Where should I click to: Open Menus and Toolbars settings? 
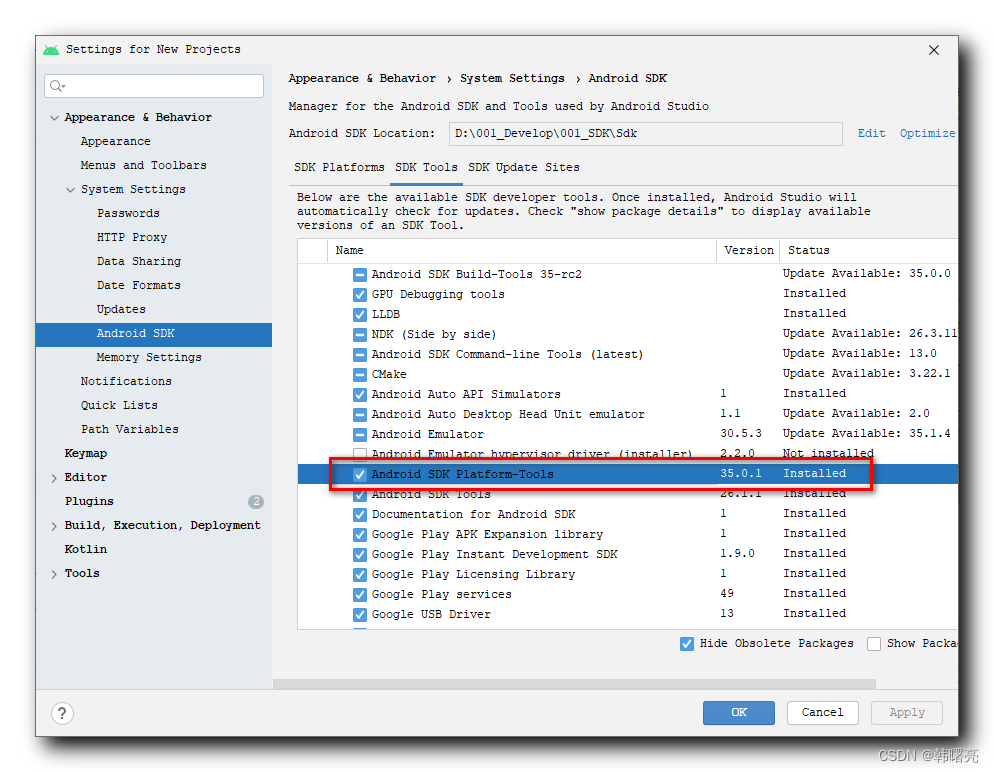[x=143, y=165]
